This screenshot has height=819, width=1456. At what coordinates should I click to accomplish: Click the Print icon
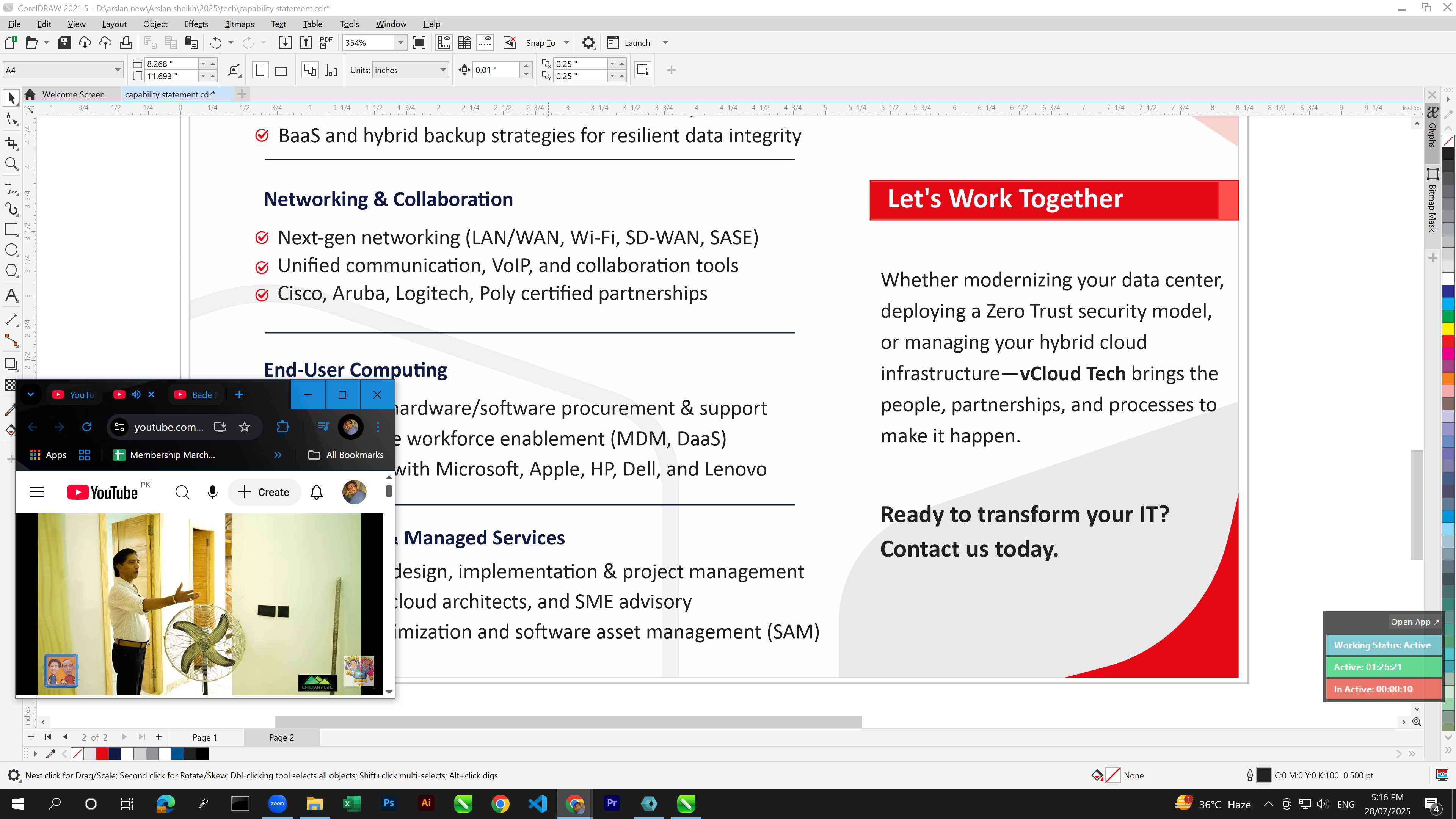(126, 42)
